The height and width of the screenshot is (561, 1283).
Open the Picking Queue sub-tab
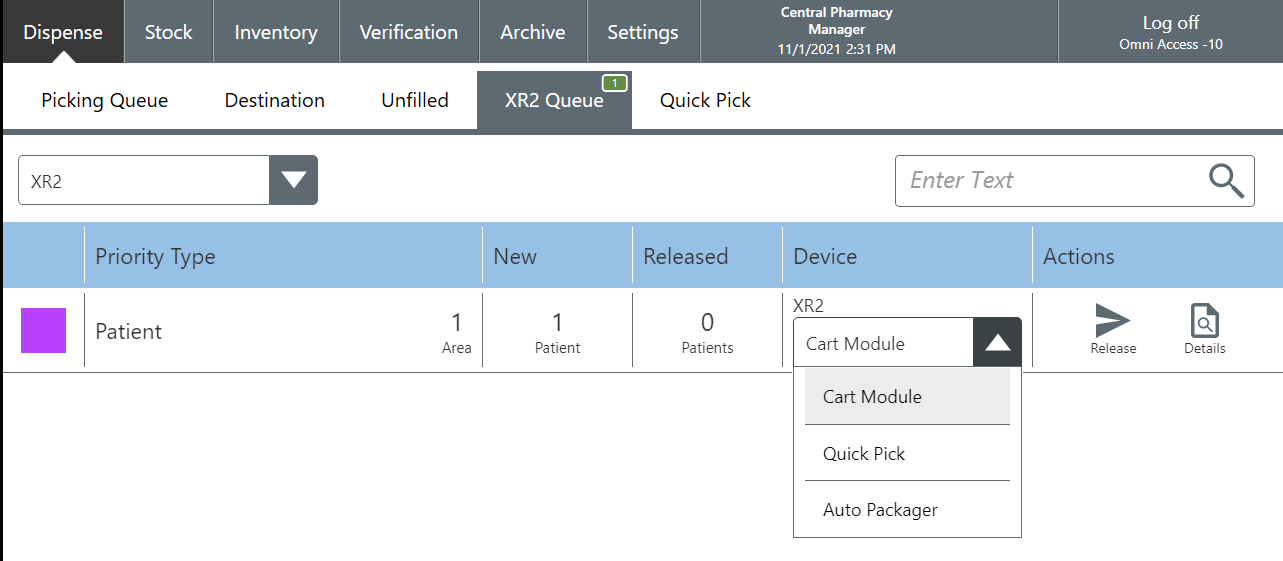pos(105,100)
